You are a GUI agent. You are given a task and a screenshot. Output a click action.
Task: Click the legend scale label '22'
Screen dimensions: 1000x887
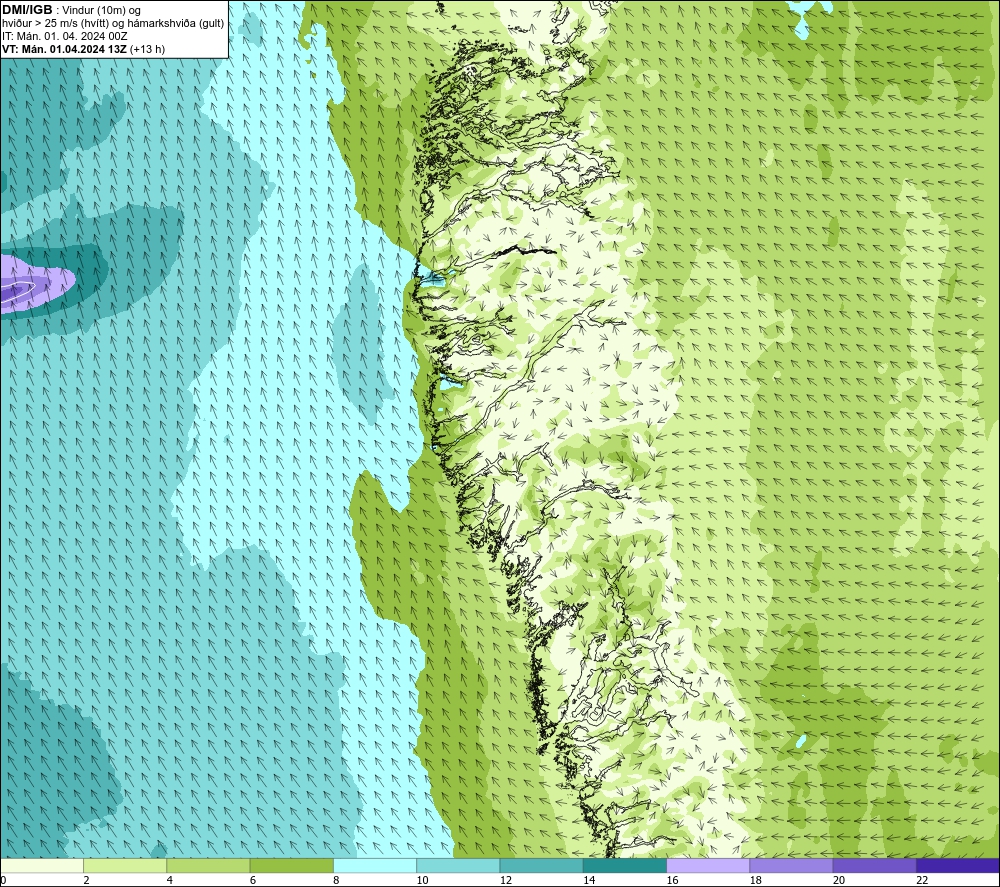point(922,880)
